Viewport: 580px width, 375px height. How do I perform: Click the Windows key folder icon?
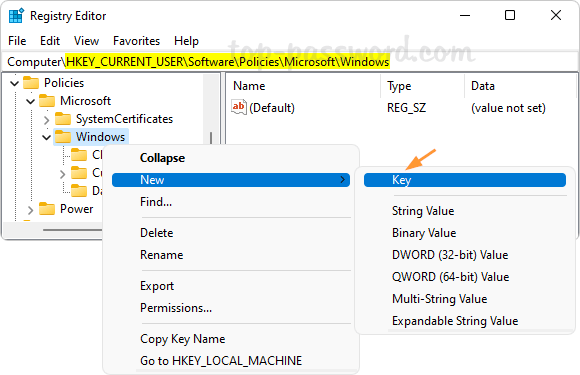pyautogui.click(x=63, y=137)
